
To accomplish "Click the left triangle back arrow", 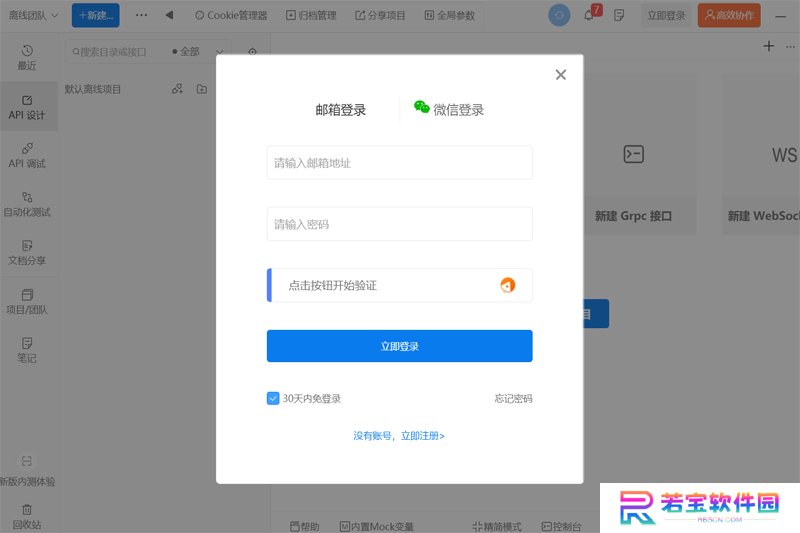I will [x=169, y=15].
